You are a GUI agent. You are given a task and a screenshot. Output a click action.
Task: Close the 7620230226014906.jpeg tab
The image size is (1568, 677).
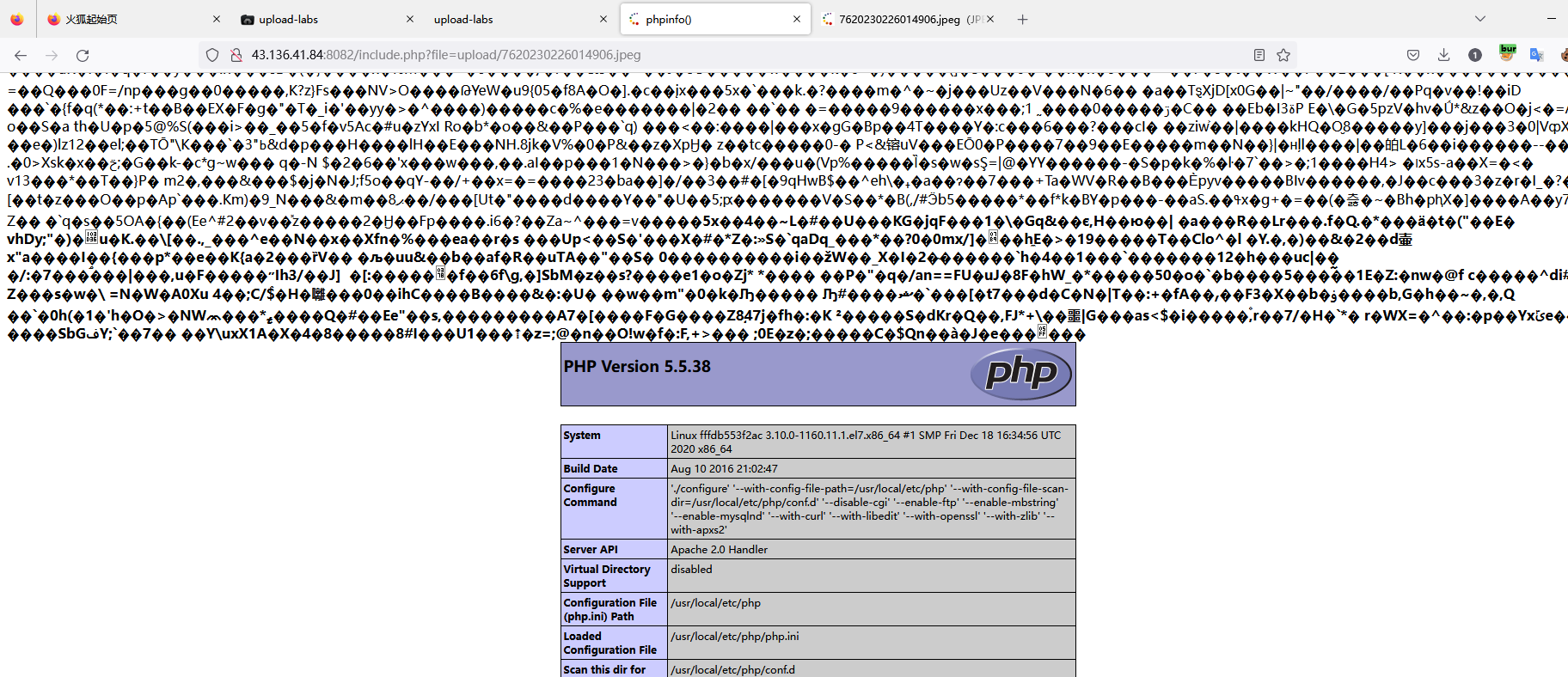[x=990, y=19]
